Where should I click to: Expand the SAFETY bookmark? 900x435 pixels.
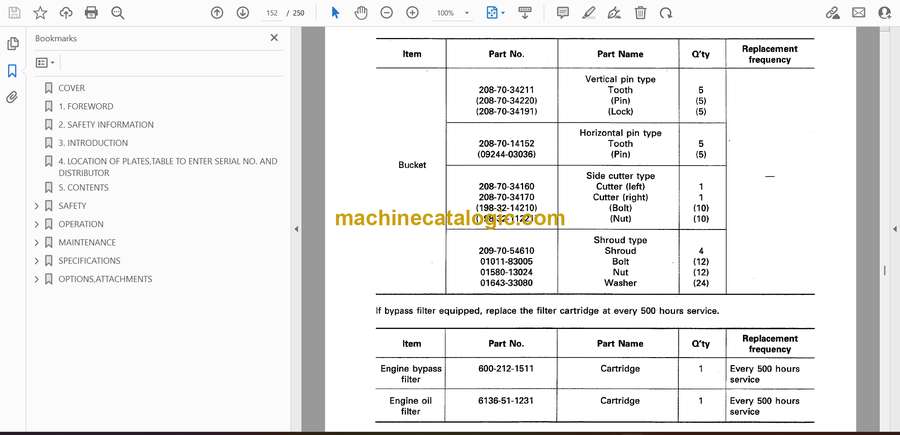coord(37,205)
